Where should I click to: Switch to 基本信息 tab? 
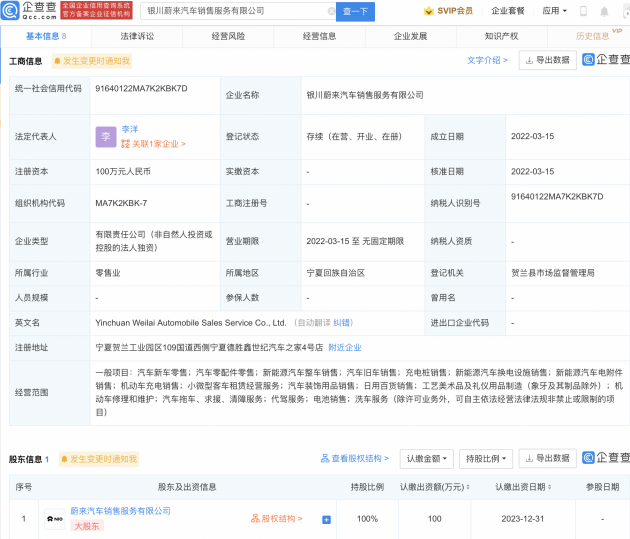(46, 37)
